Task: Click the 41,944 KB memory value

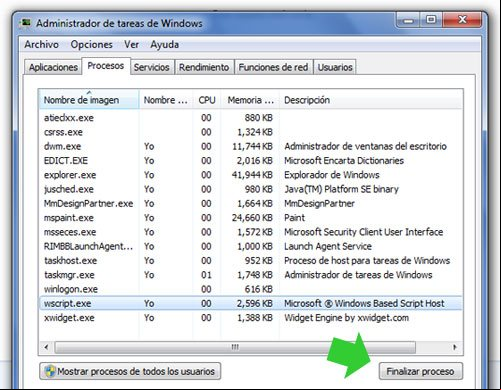Action: [x=252, y=175]
